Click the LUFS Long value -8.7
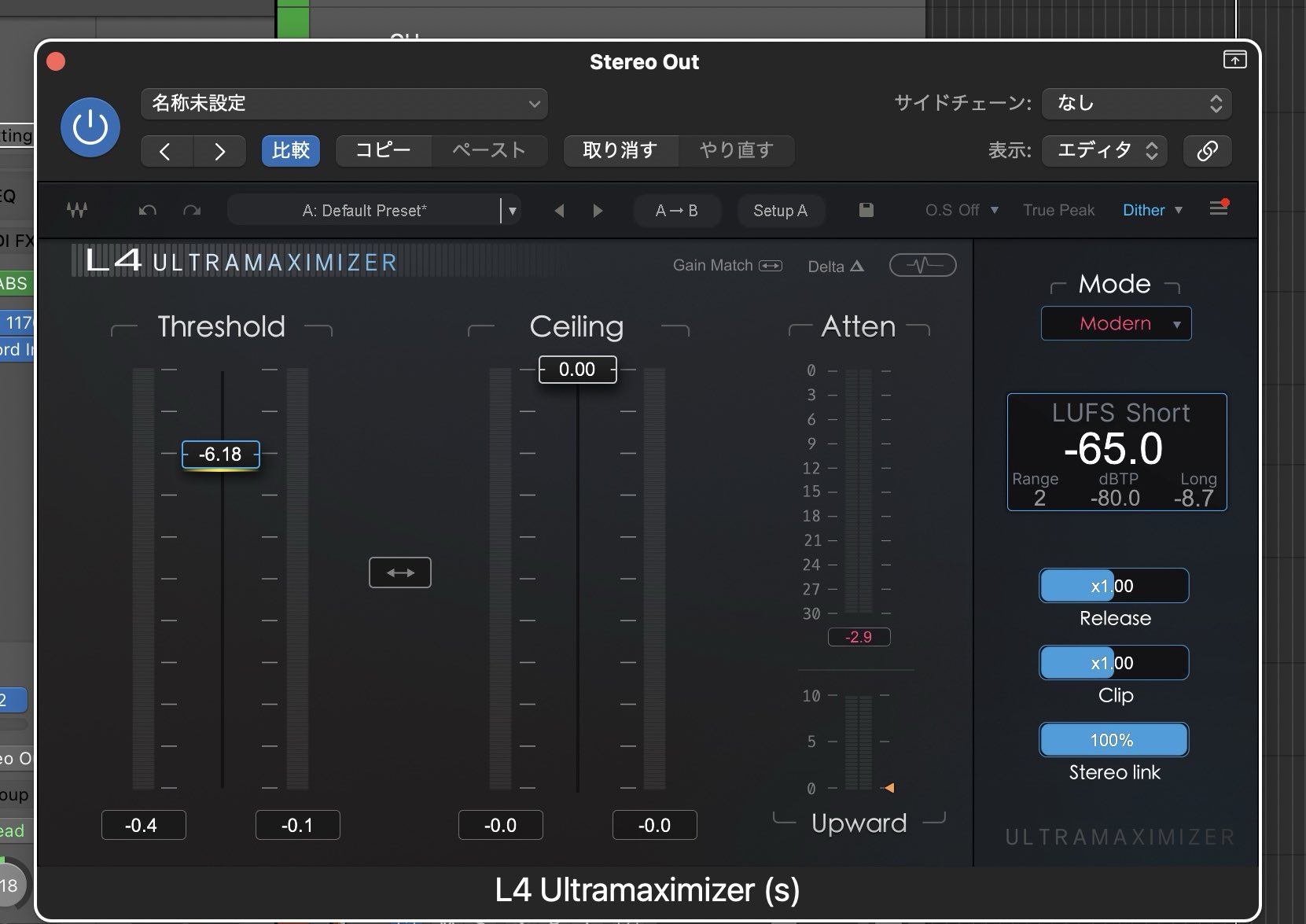This screenshot has width=1306, height=924. [x=1194, y=498]
